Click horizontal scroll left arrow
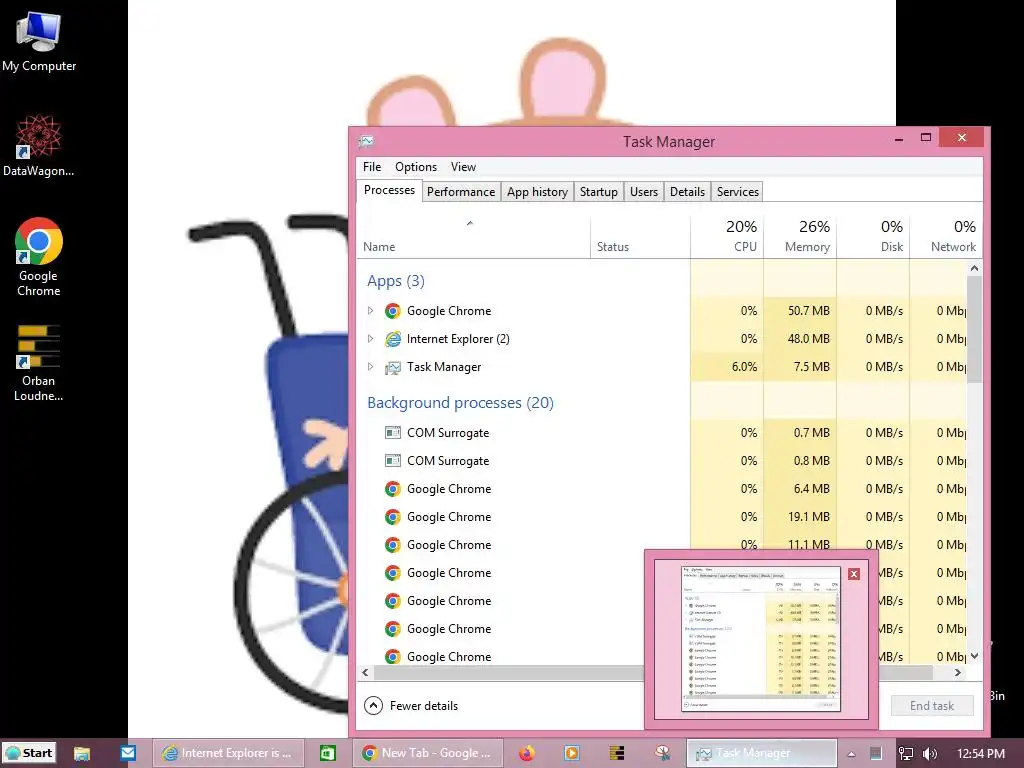 pyautogui.click(x=365, y=672)
